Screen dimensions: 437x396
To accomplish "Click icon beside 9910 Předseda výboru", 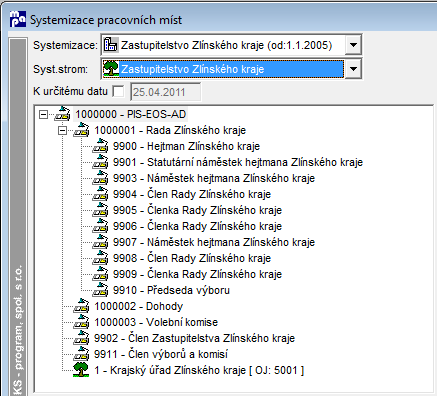I will coord(100,290).
